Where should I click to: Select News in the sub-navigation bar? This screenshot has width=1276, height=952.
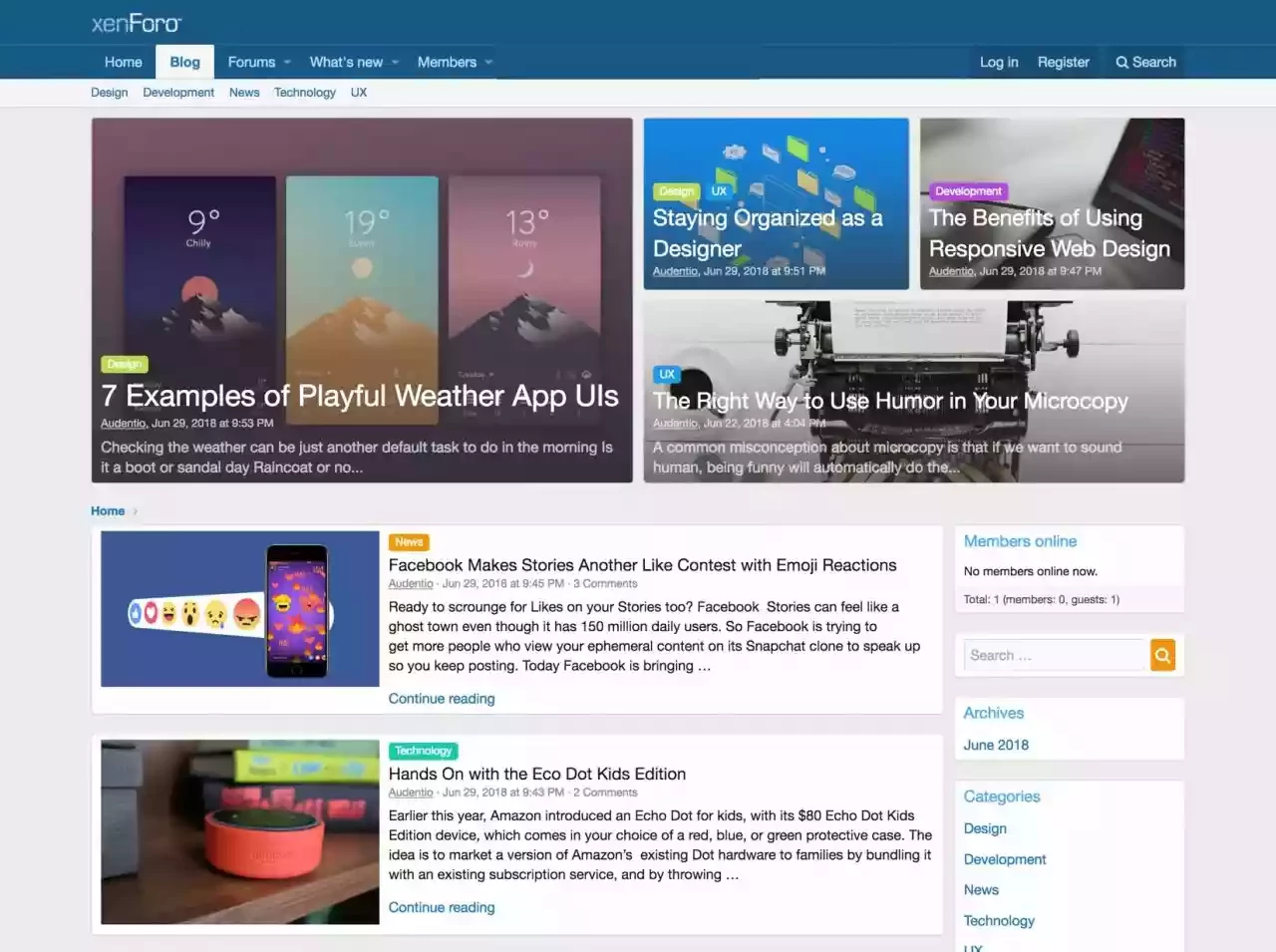click(x=244, y=93)
